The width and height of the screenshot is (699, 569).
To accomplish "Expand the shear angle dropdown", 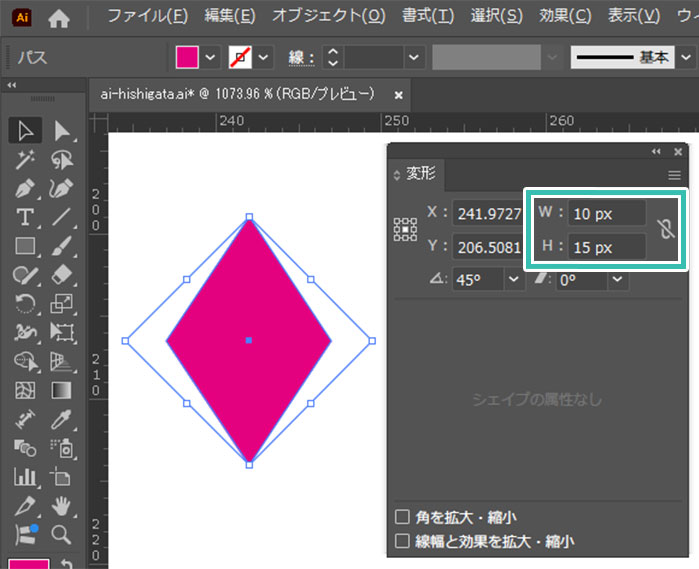I will pyautogui.click(x=617, y=280).
